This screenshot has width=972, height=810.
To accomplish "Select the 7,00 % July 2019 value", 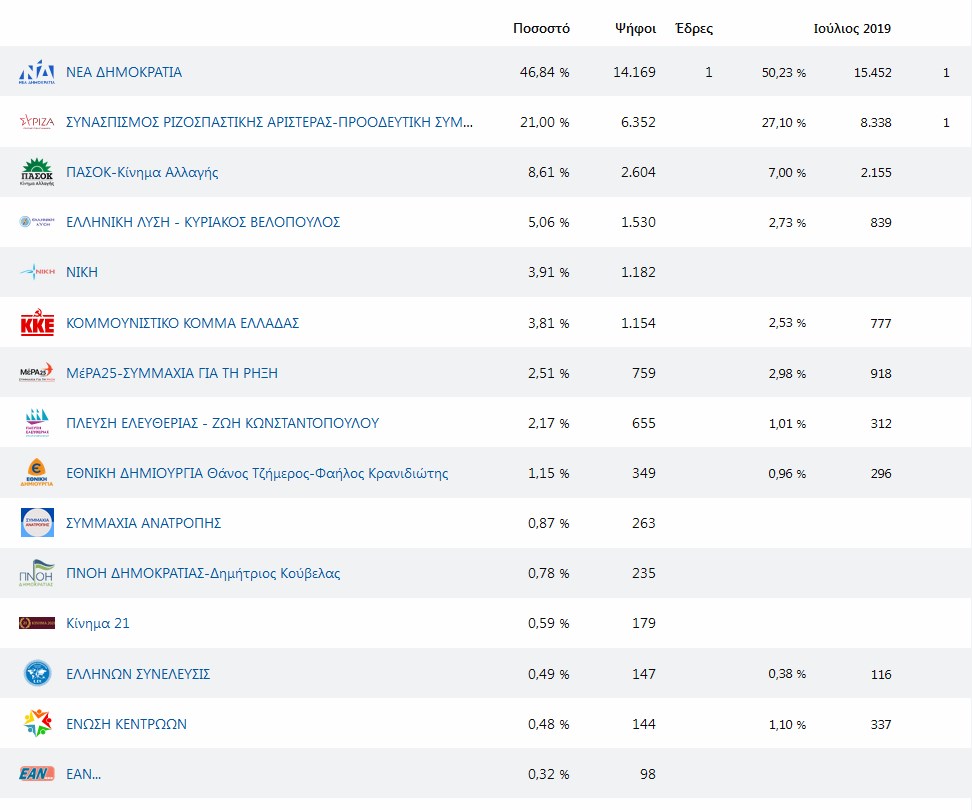I will coord(787,173).
